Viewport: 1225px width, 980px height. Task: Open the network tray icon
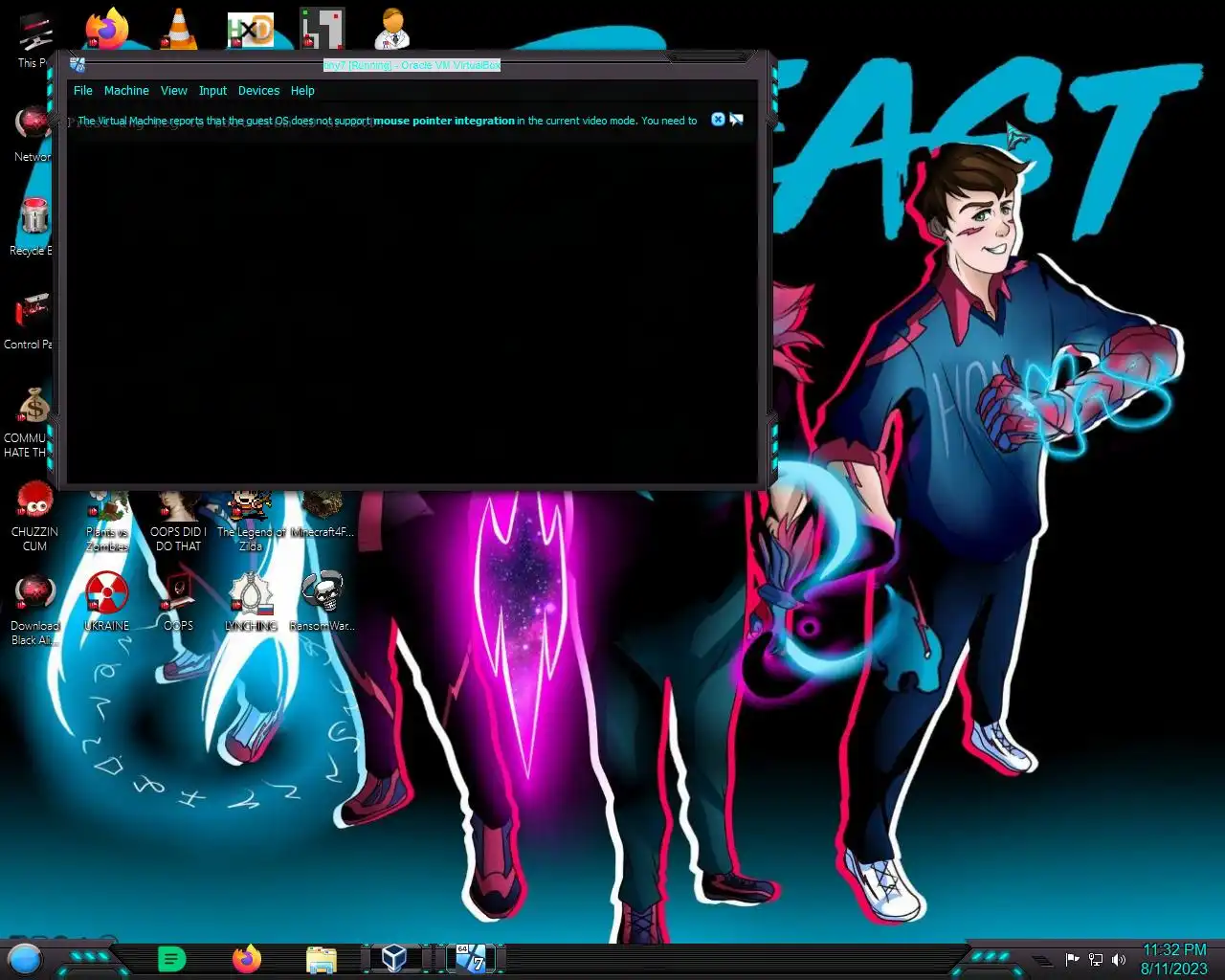click(1096, 960)
